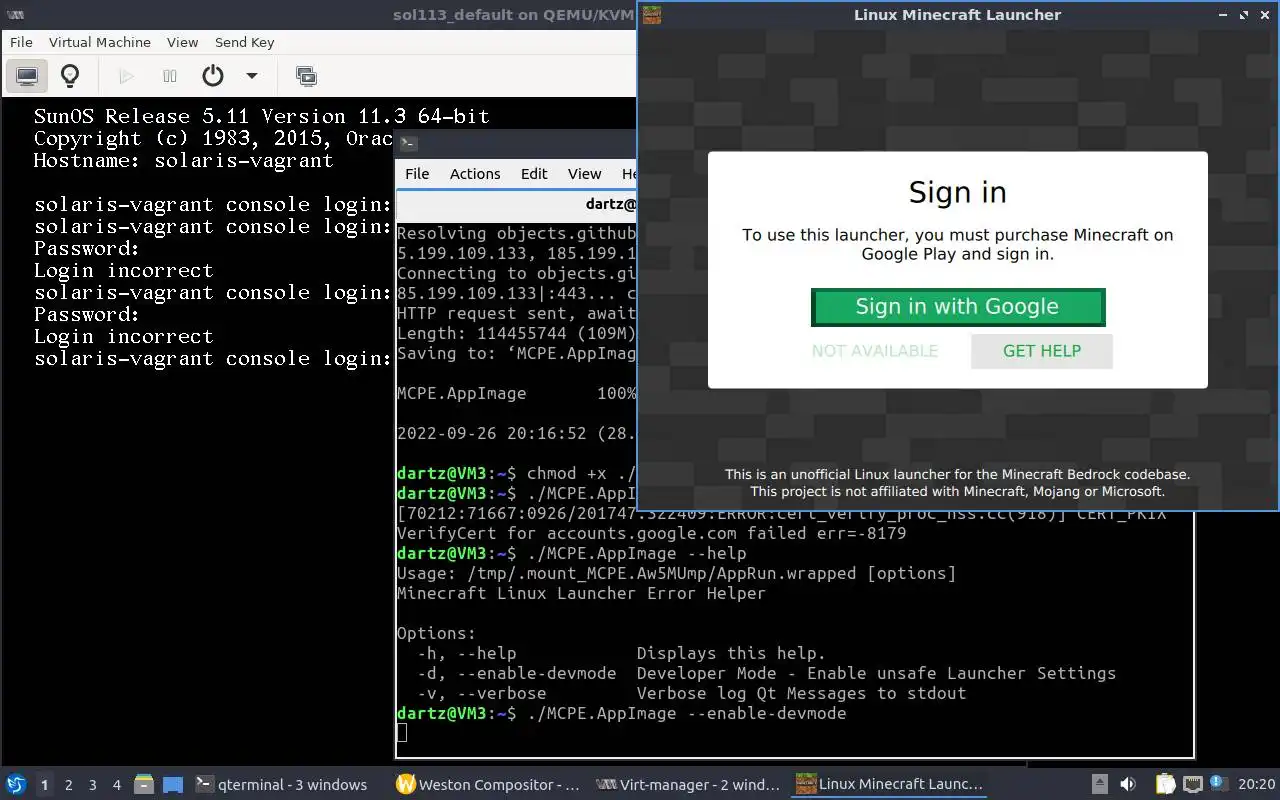Click the Minecraft launcher window icon
Image resolution: width=1280 pixels, height=800 pixels.
pyautogui.click(x=652, y=14)
